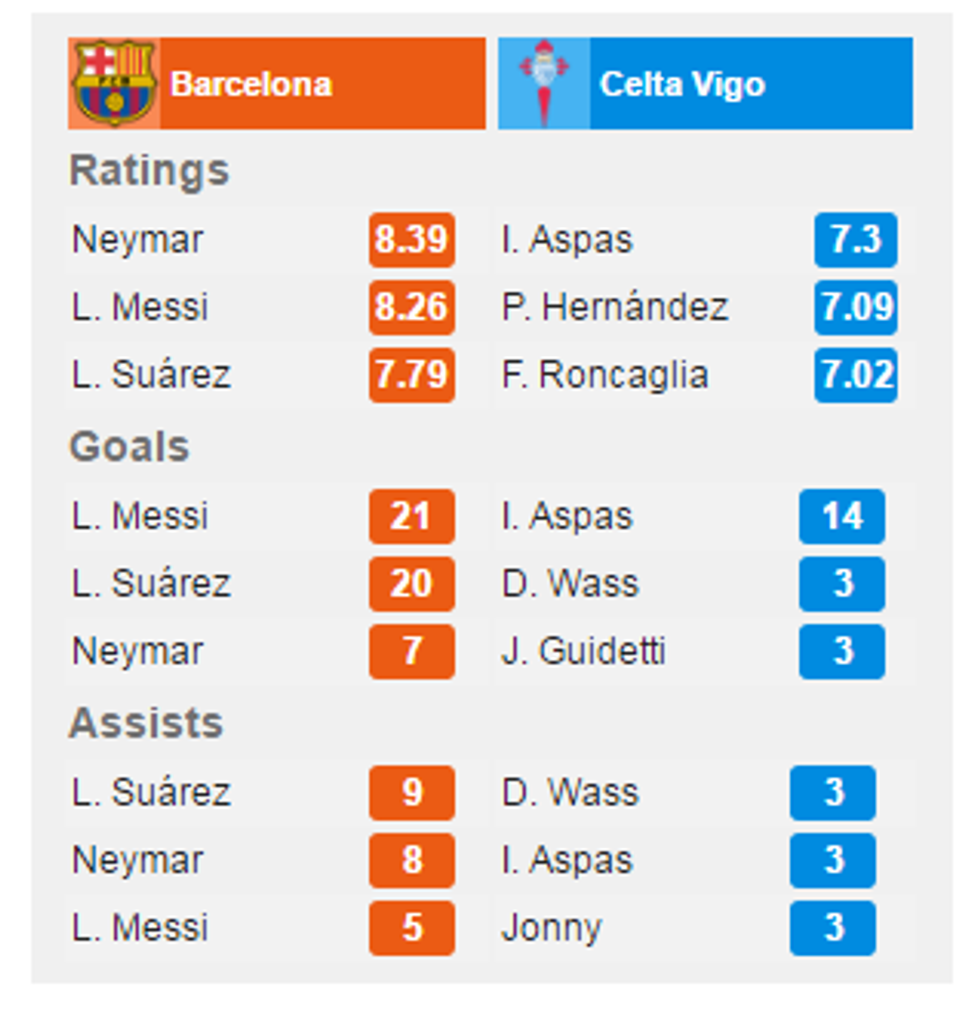Select L. Messi's goals badge showing 21

[x=411, y=517]
